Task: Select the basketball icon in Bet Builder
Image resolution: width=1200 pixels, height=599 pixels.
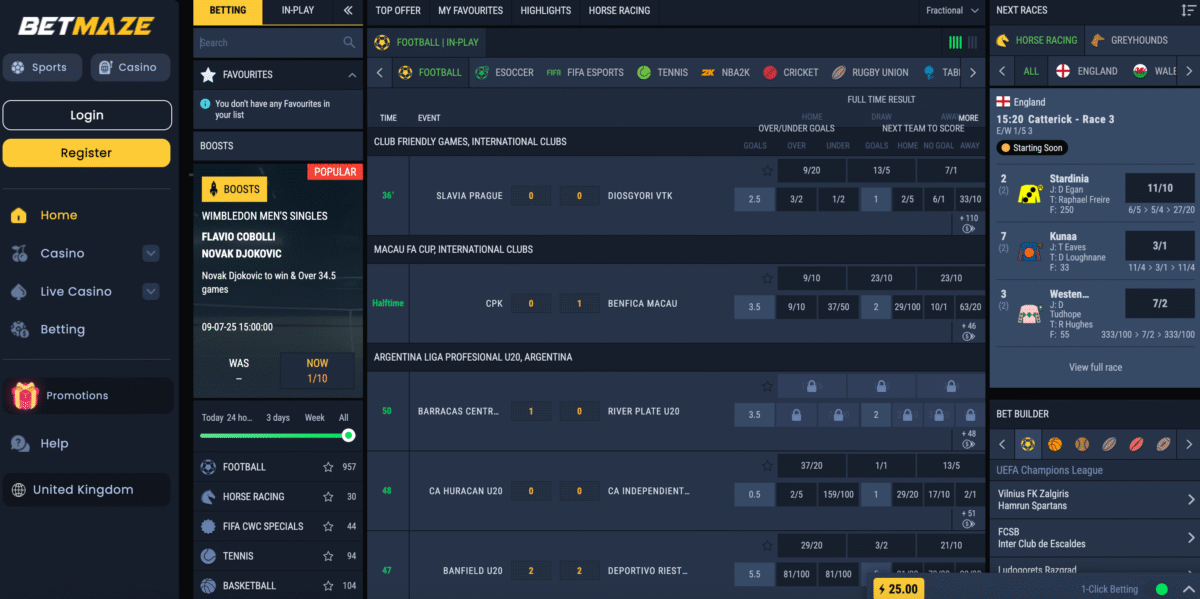Action: pos(1055,444)
